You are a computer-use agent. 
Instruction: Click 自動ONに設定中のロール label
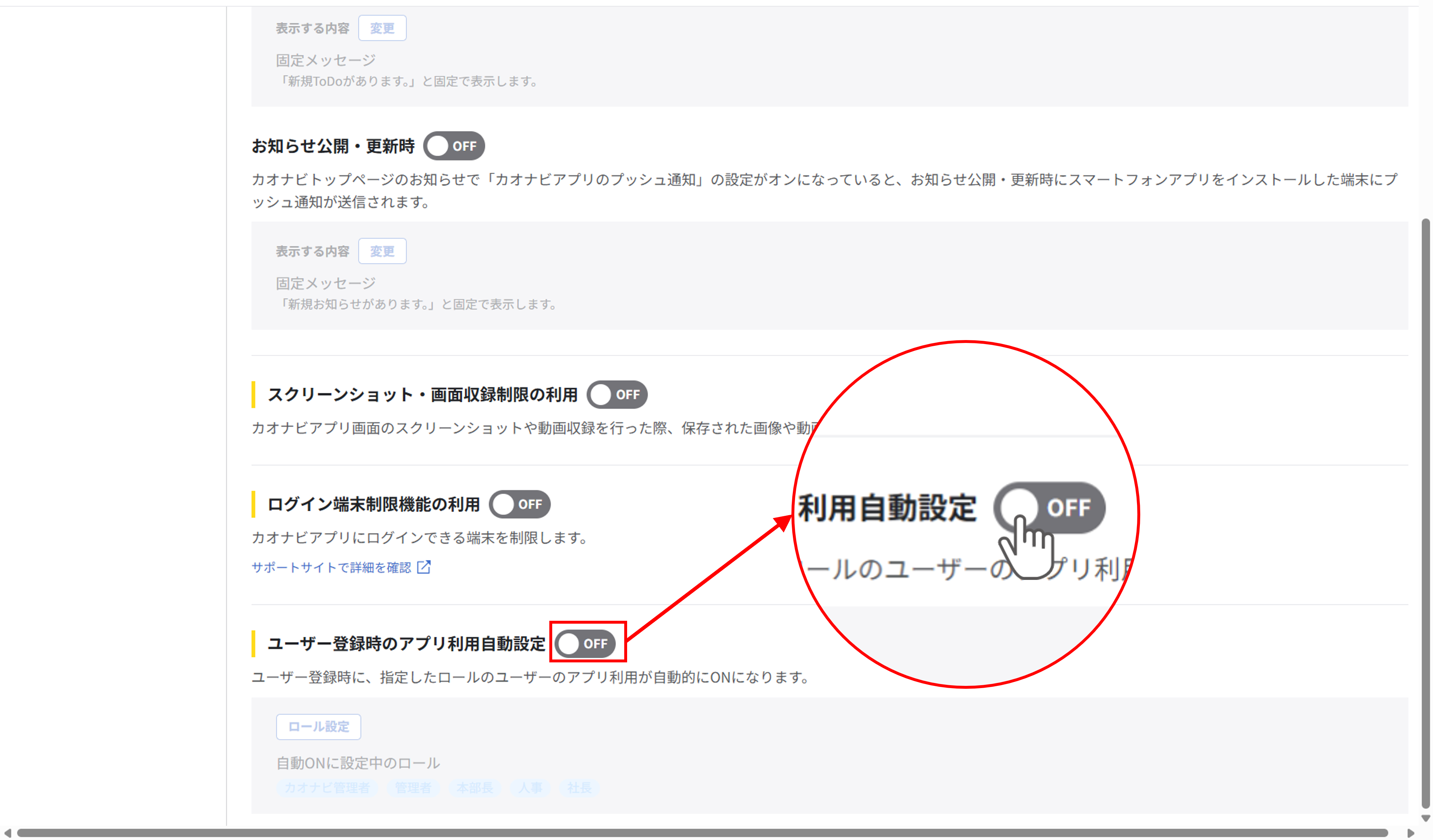pyautogui.click(x=358, y=763)
